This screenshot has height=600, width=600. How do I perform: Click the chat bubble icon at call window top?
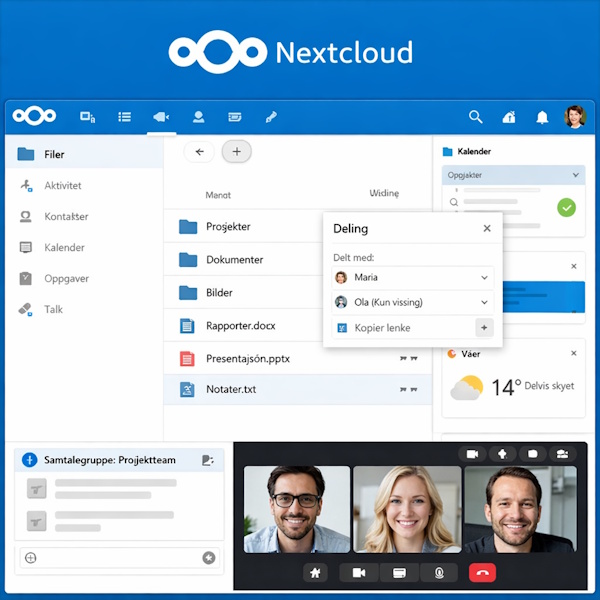pyautogui.click(x=532, y=454)
